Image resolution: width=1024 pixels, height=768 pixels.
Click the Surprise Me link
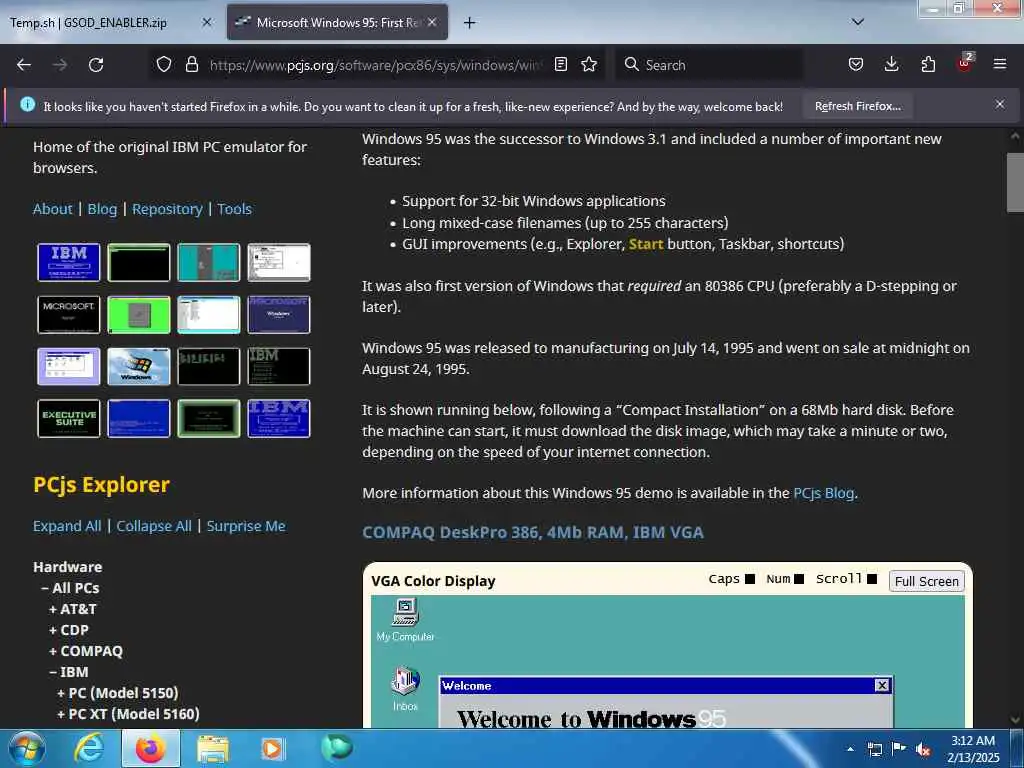coord(246,526)
